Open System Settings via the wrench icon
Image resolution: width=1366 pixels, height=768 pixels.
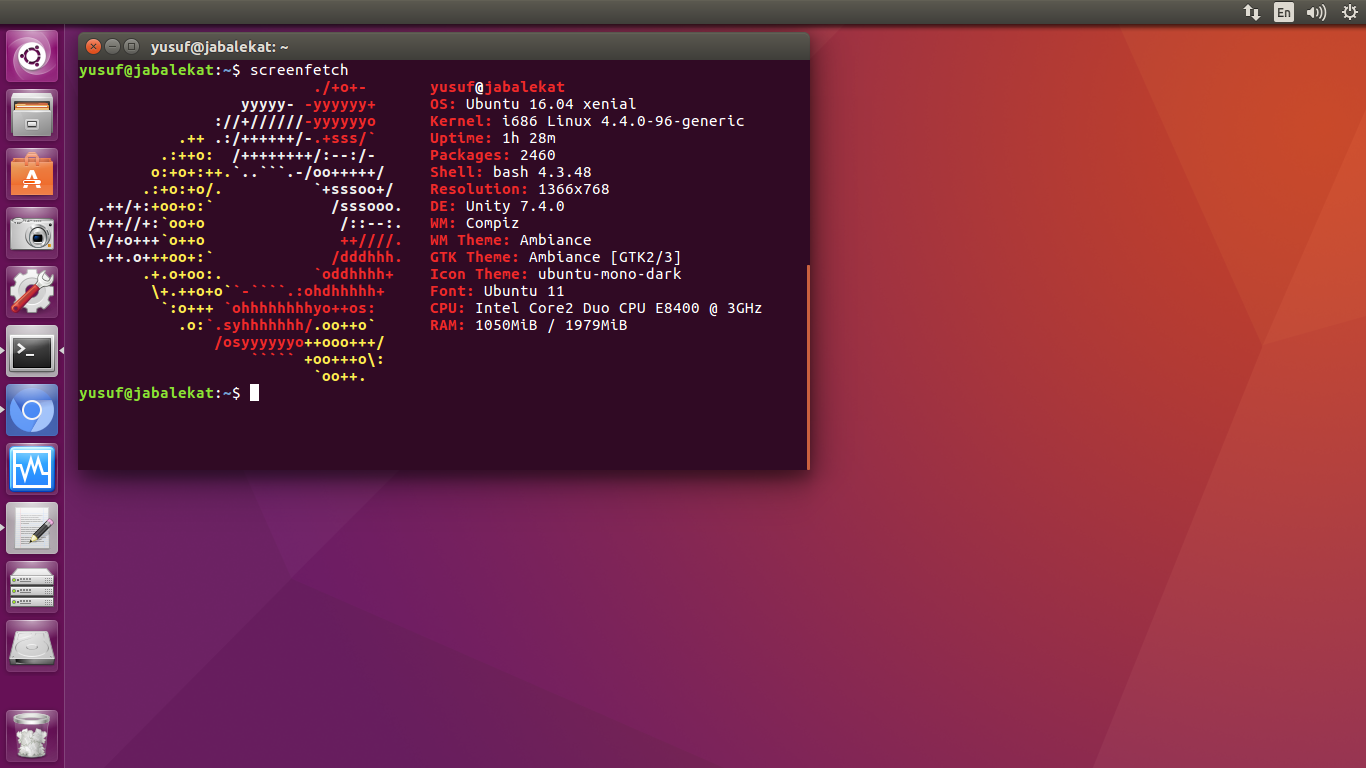[x=32, y=291]
